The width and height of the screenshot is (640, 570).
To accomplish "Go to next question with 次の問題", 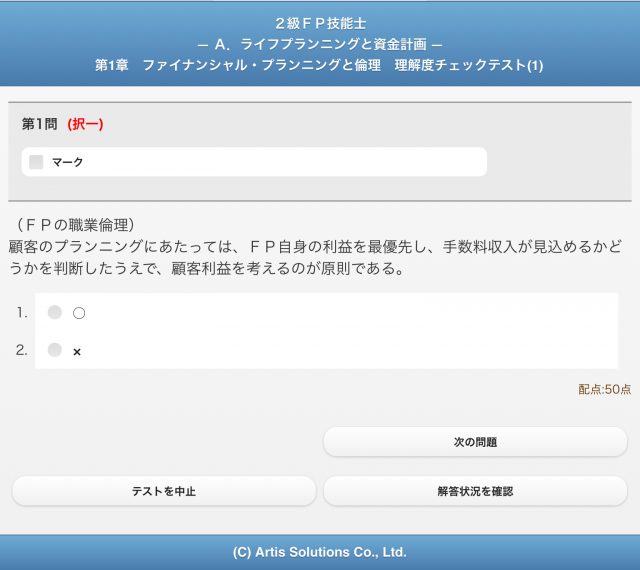I will point(475,441).
